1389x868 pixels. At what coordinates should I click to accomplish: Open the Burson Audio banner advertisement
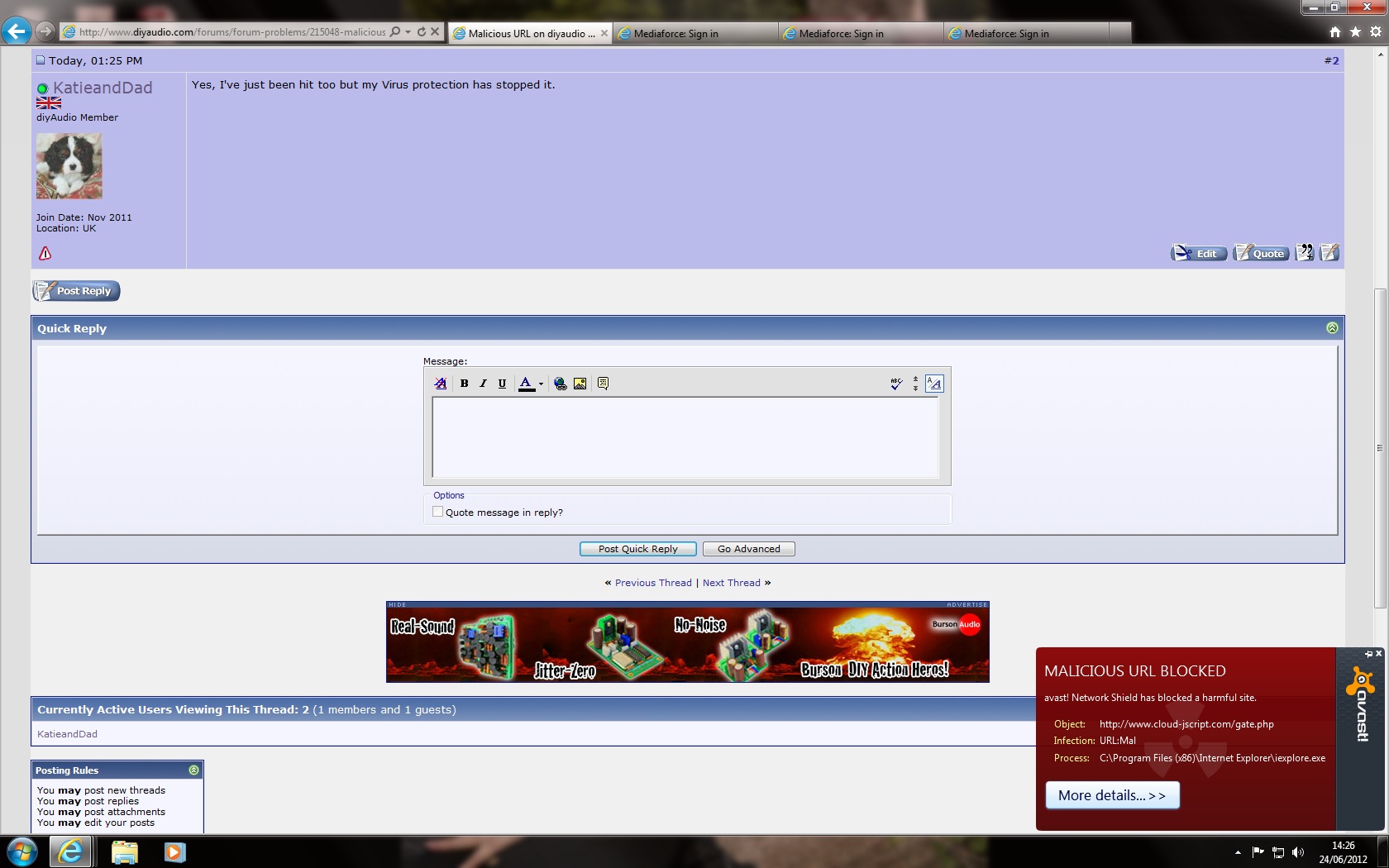click(x=688, y=646)
